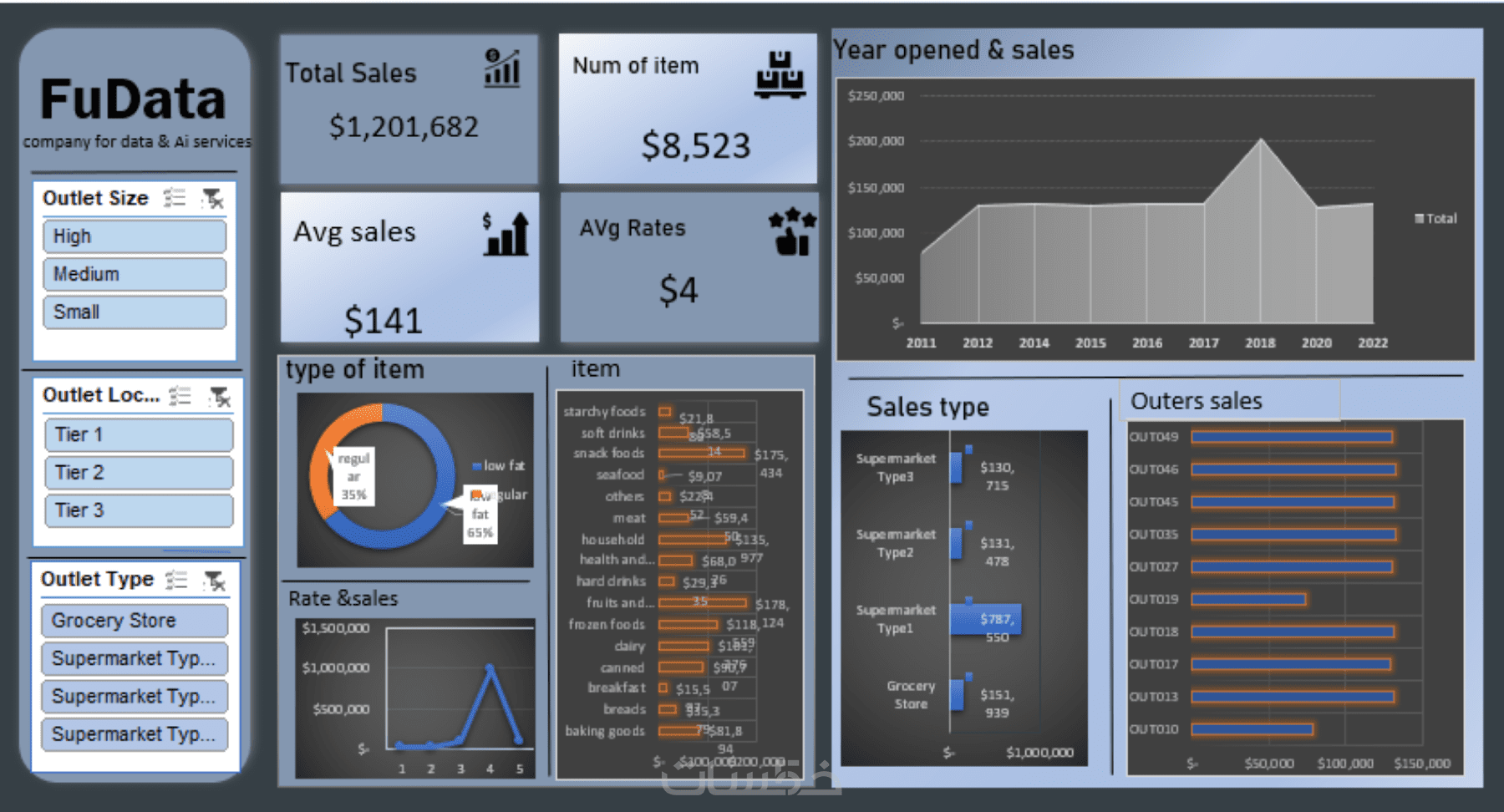Select the fruits and... bar in item chart

(x=704, y=602)
